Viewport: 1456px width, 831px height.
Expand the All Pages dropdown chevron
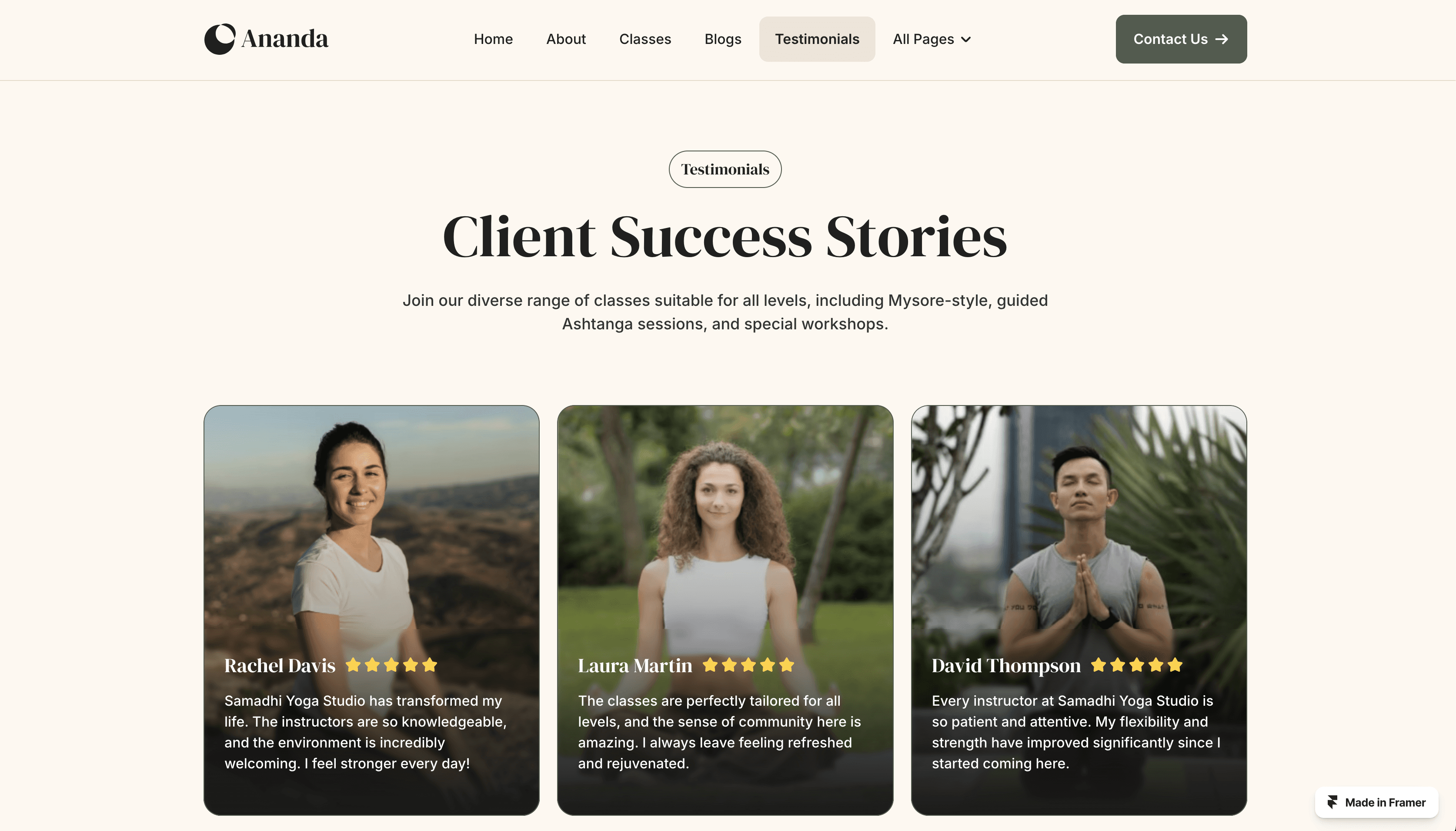coord(965,40)
